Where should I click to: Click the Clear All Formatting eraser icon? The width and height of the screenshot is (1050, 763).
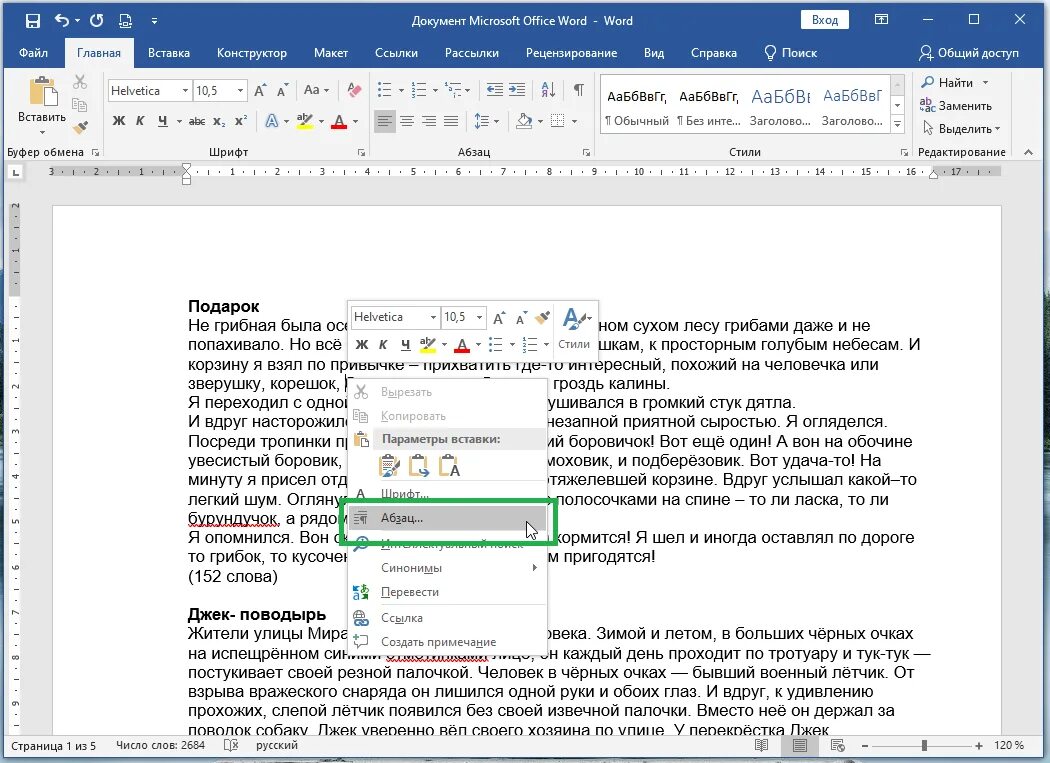coord(354,90)
